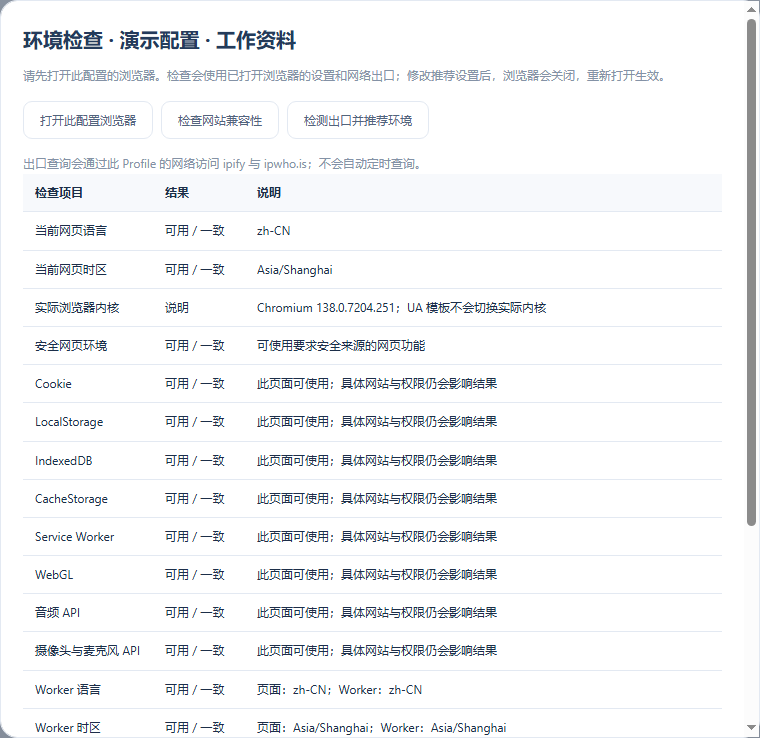Click the Worker 时区 row label

click(68, 727)
